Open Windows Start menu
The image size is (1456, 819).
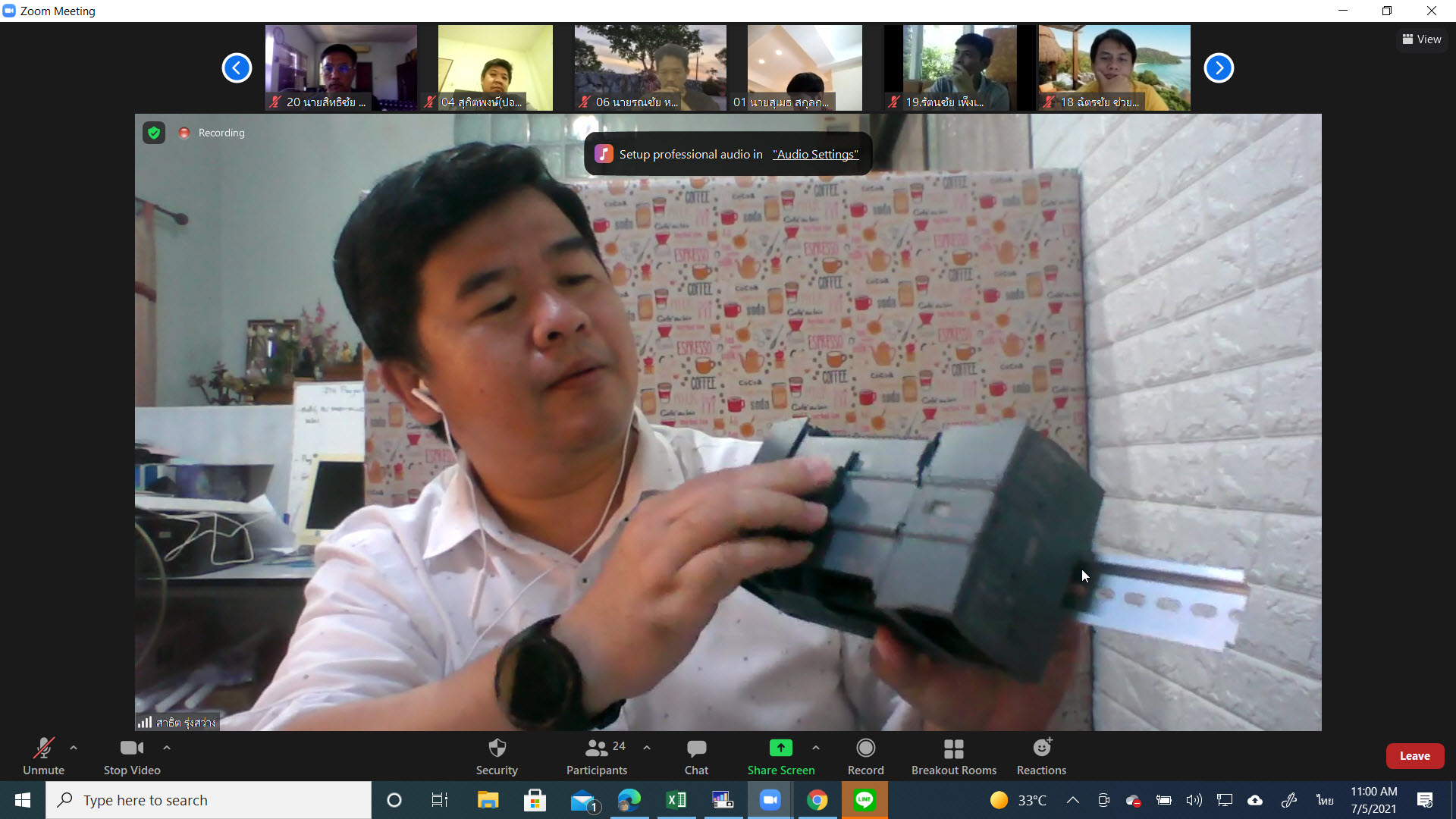[23, 800]
